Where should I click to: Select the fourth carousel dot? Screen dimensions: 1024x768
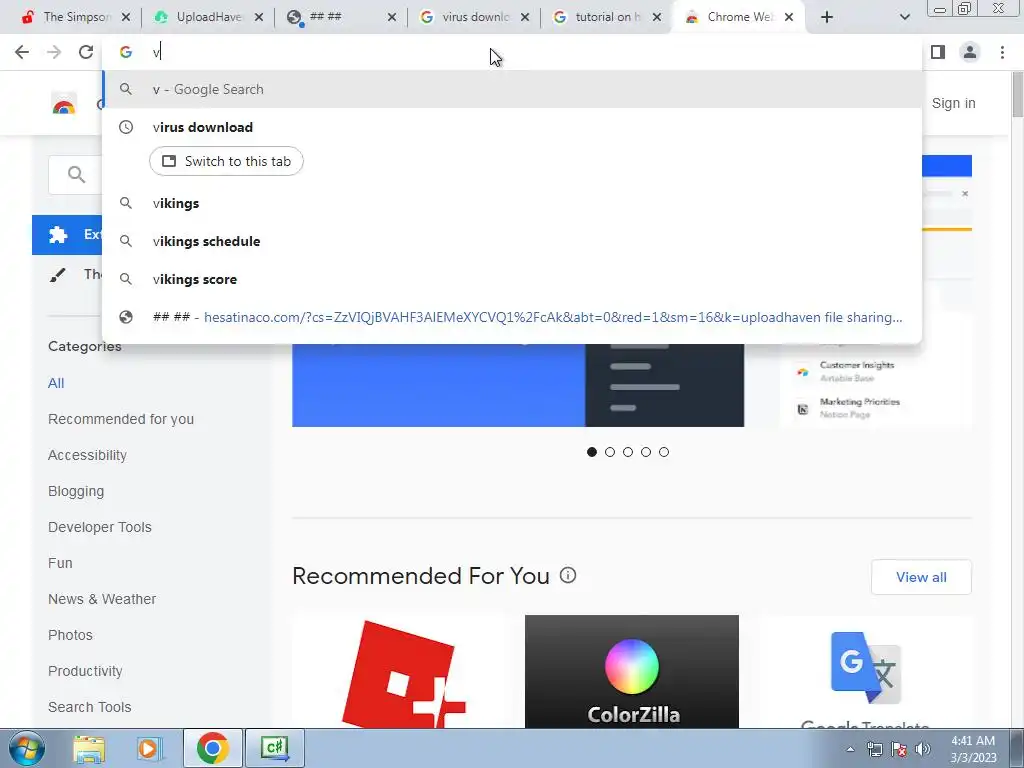(x=646, y=452)
